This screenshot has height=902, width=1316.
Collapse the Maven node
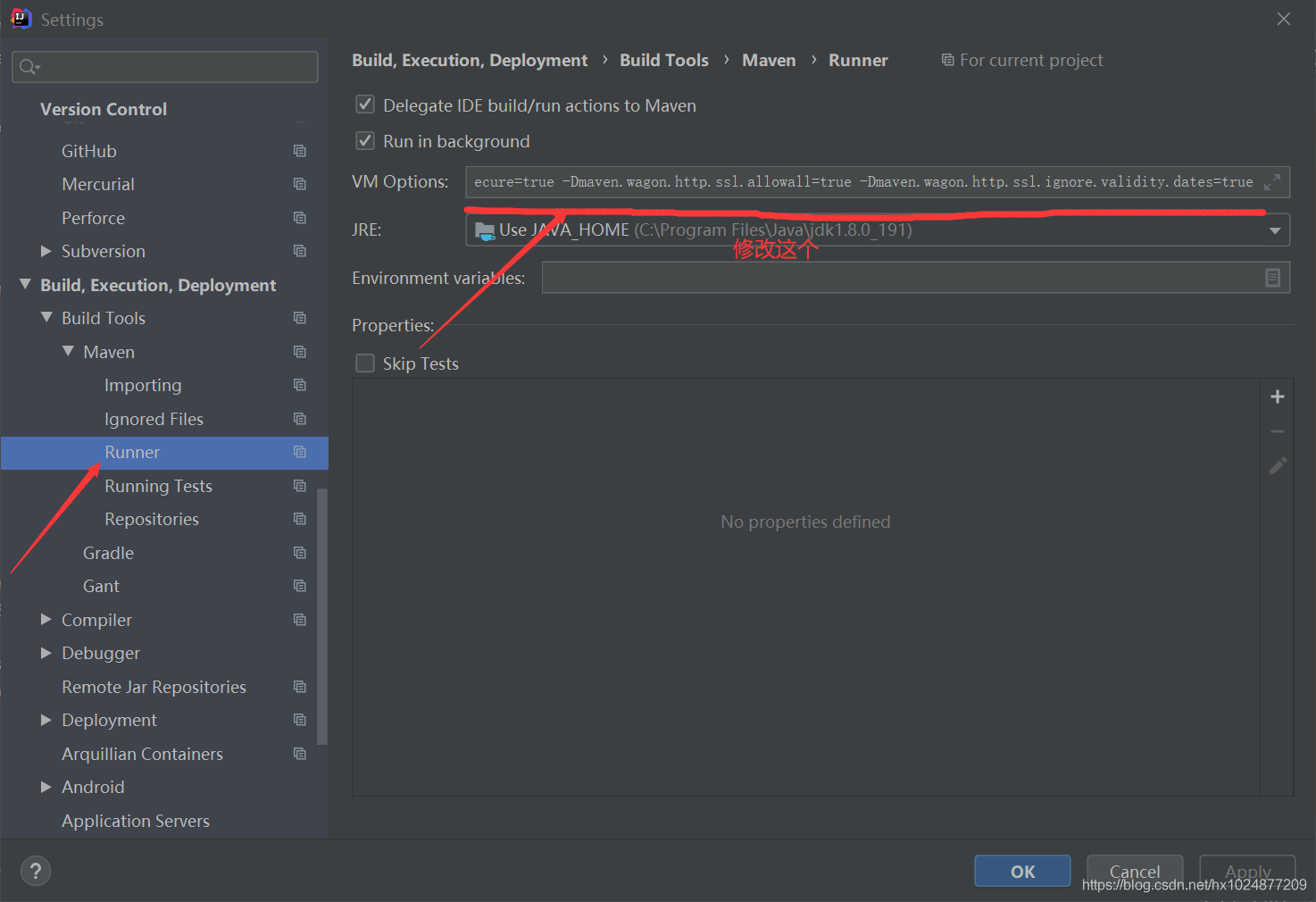click(68, 352)
